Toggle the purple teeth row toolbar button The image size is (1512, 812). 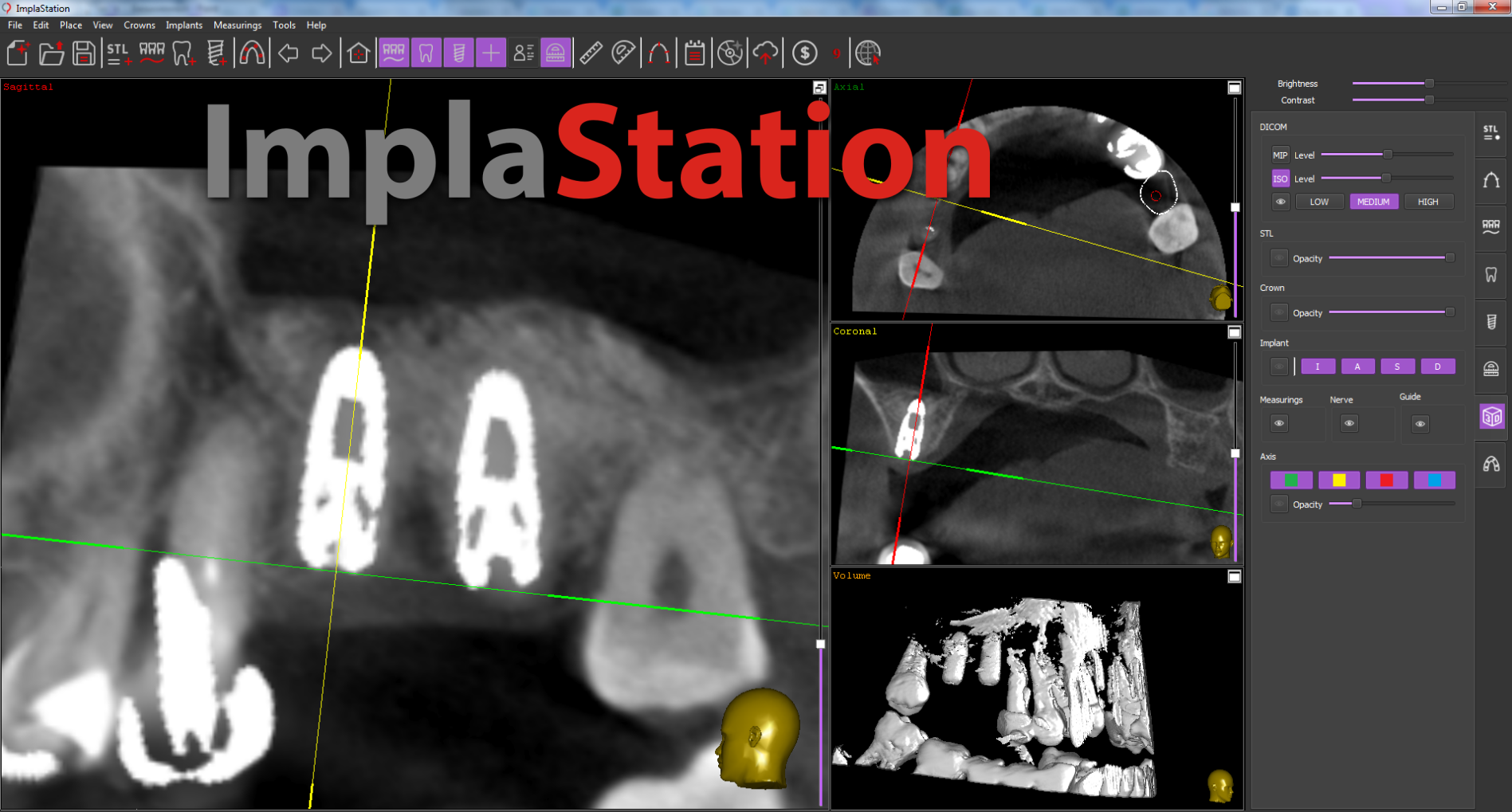tap(394, 53)
